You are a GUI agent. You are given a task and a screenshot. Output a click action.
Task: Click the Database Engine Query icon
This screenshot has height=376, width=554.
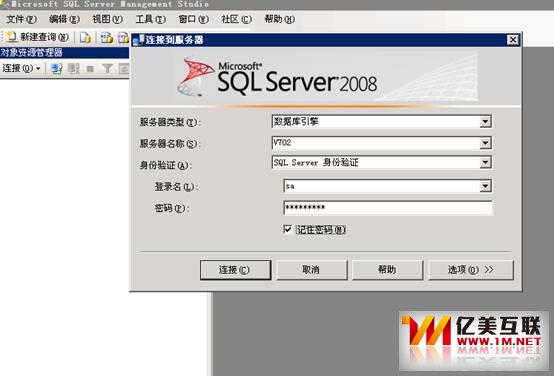pos(86,37)
